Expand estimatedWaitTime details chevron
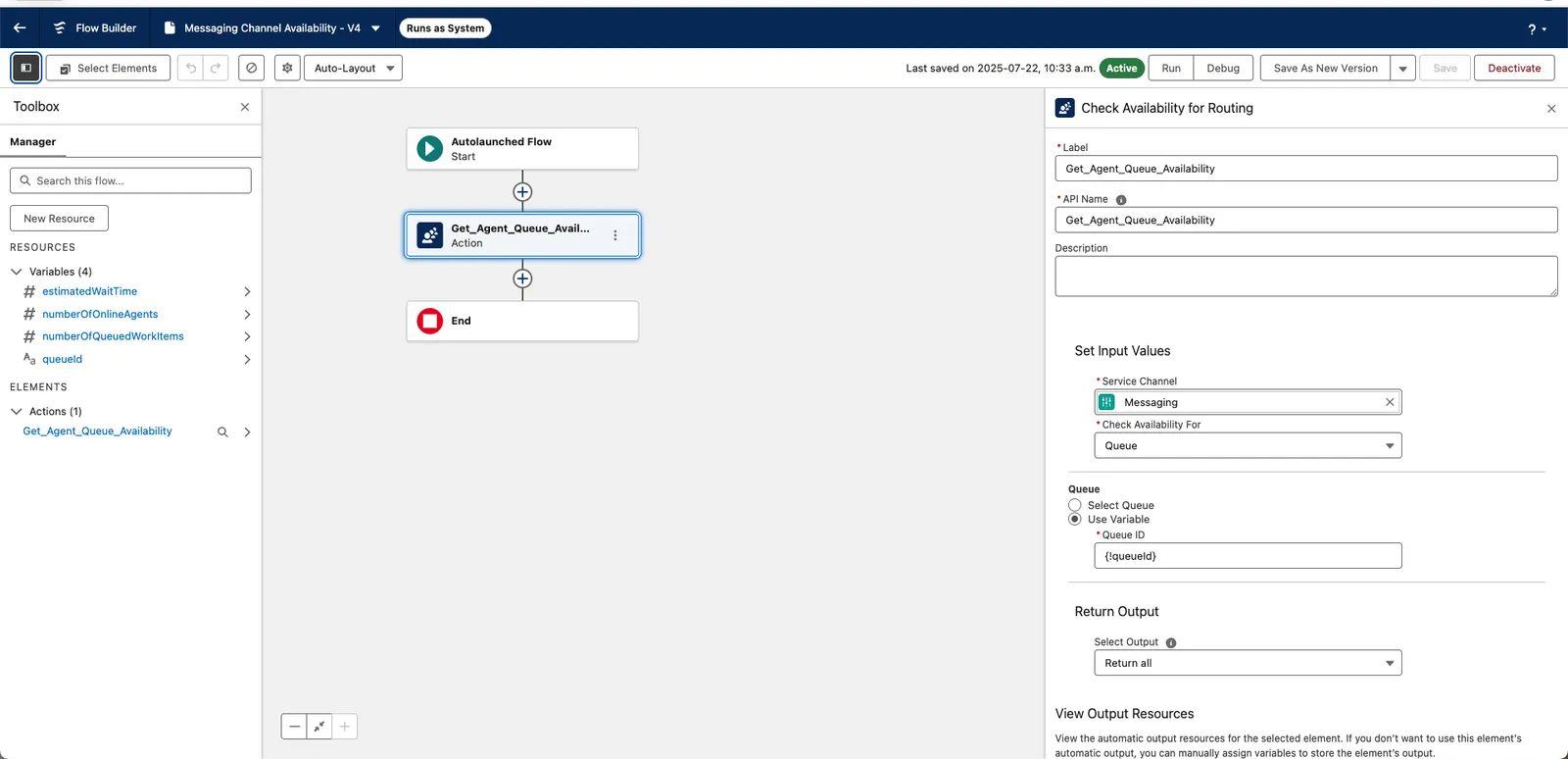 [247, 291]
